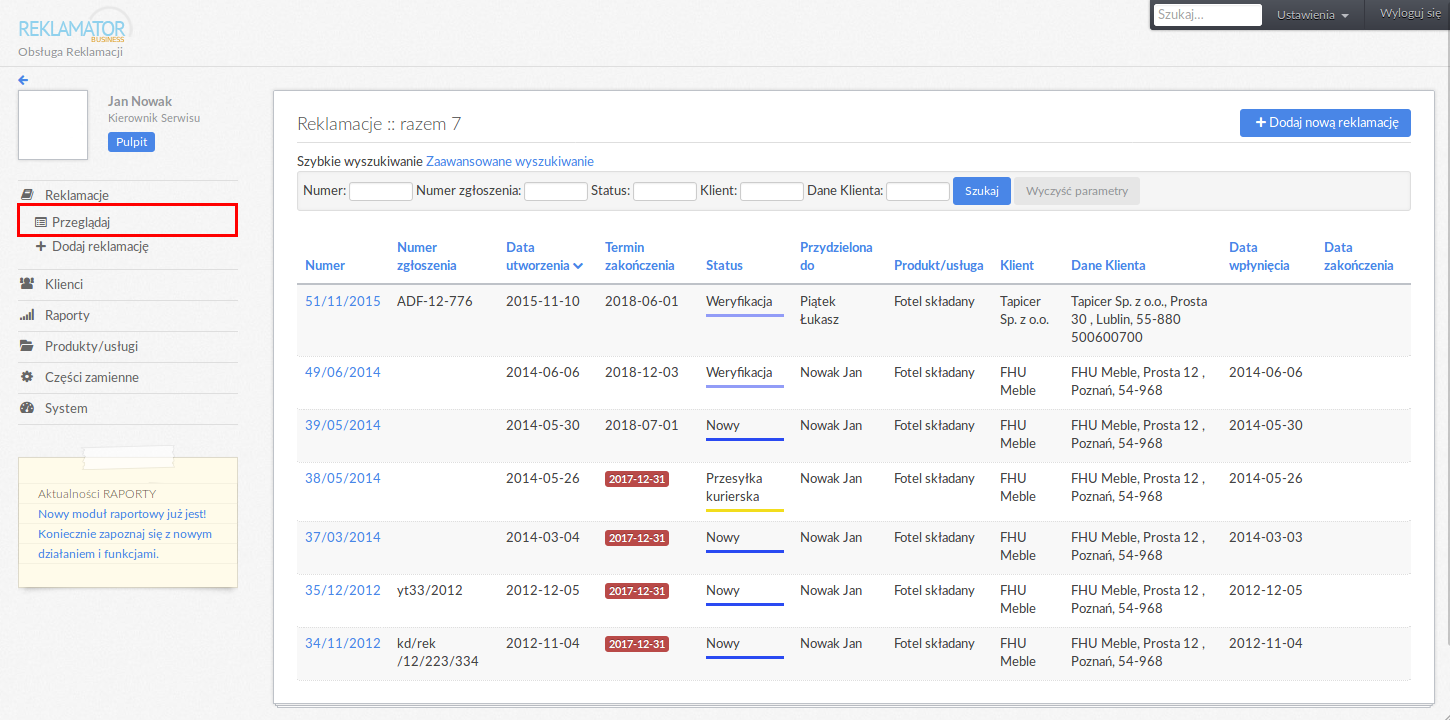Sort by Data utworzenia column arrow
Viewport: 1450px width, 720px height.
pyautogui.click(x=578, y=266)
